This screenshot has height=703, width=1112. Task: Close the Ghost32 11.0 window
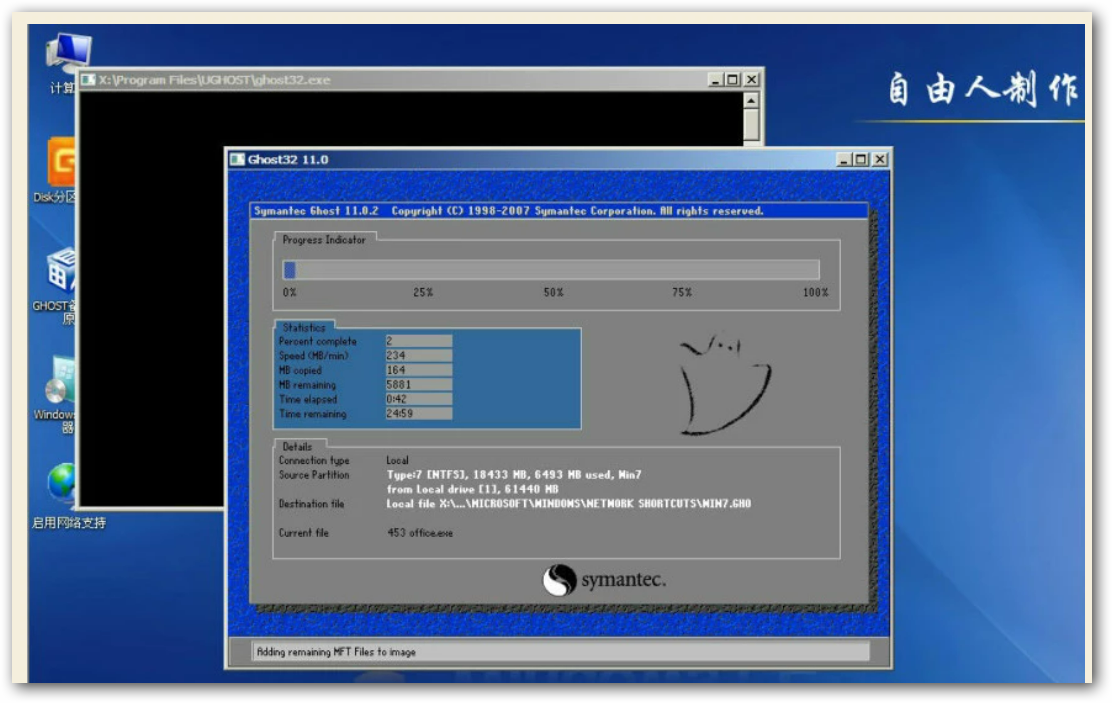click(879, 160)
